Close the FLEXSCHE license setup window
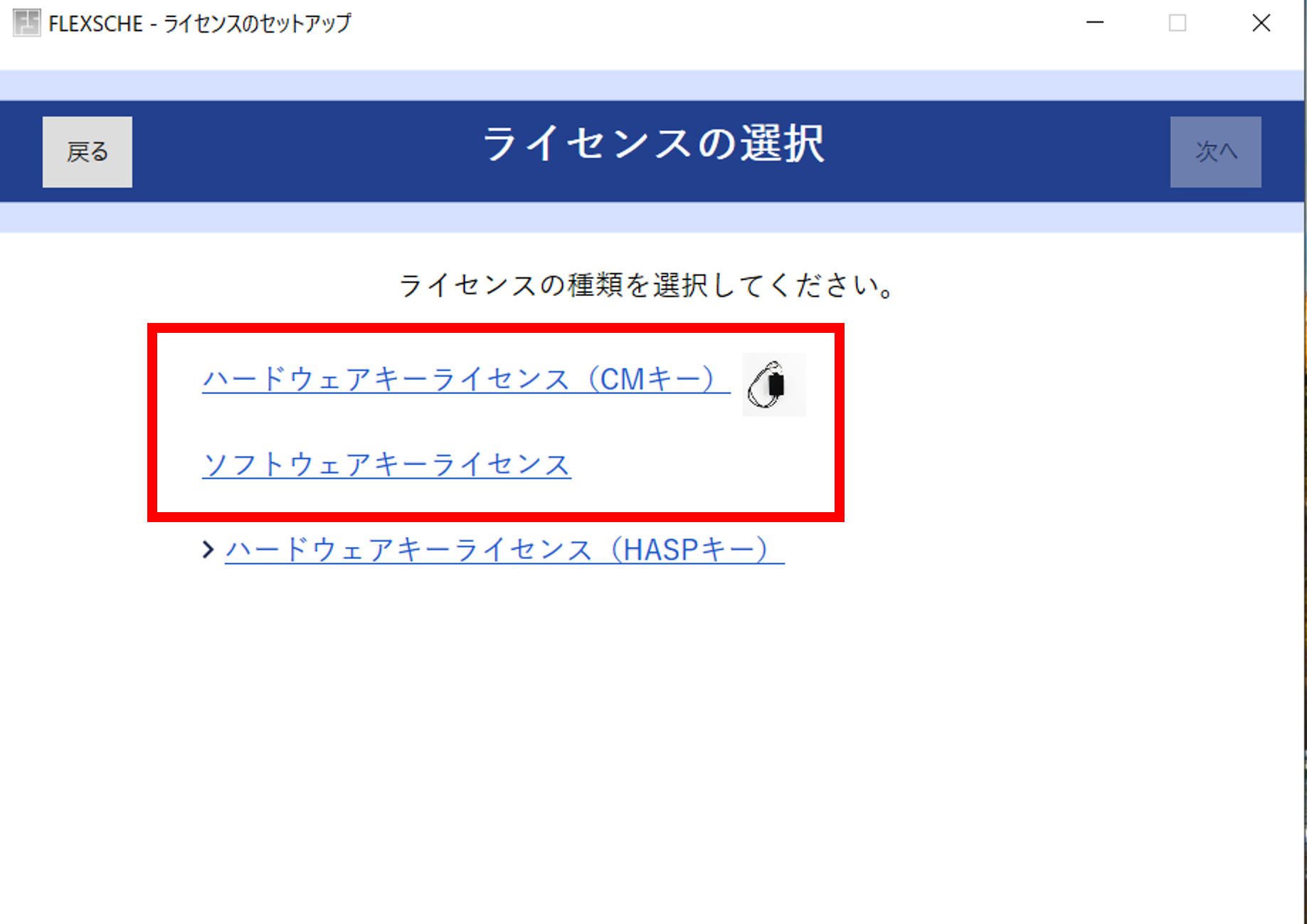The width and height of the screenshot is (1307, 924). (1261, 23)
